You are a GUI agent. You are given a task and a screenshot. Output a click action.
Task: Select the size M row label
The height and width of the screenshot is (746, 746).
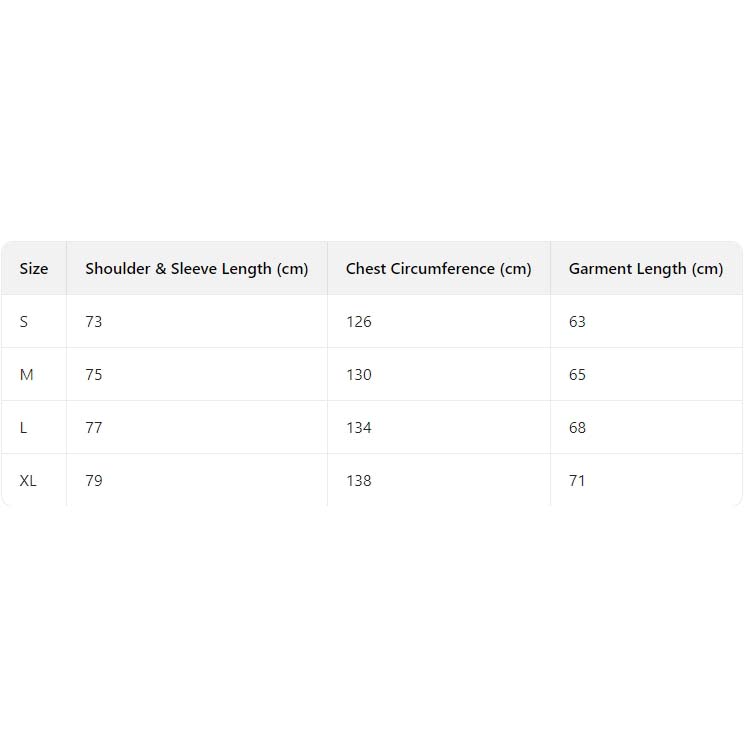point(27,375)
